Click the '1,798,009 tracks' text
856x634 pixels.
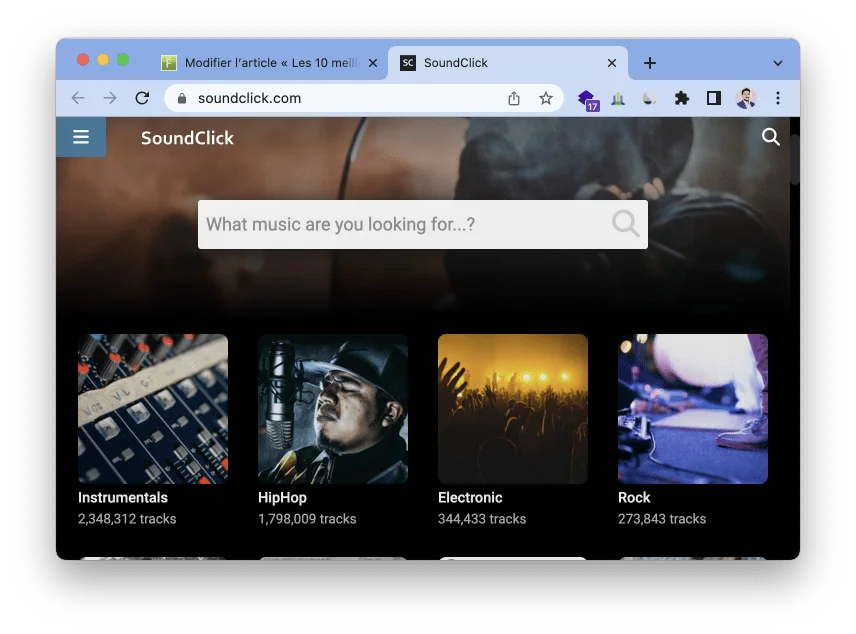coord(307,519)
